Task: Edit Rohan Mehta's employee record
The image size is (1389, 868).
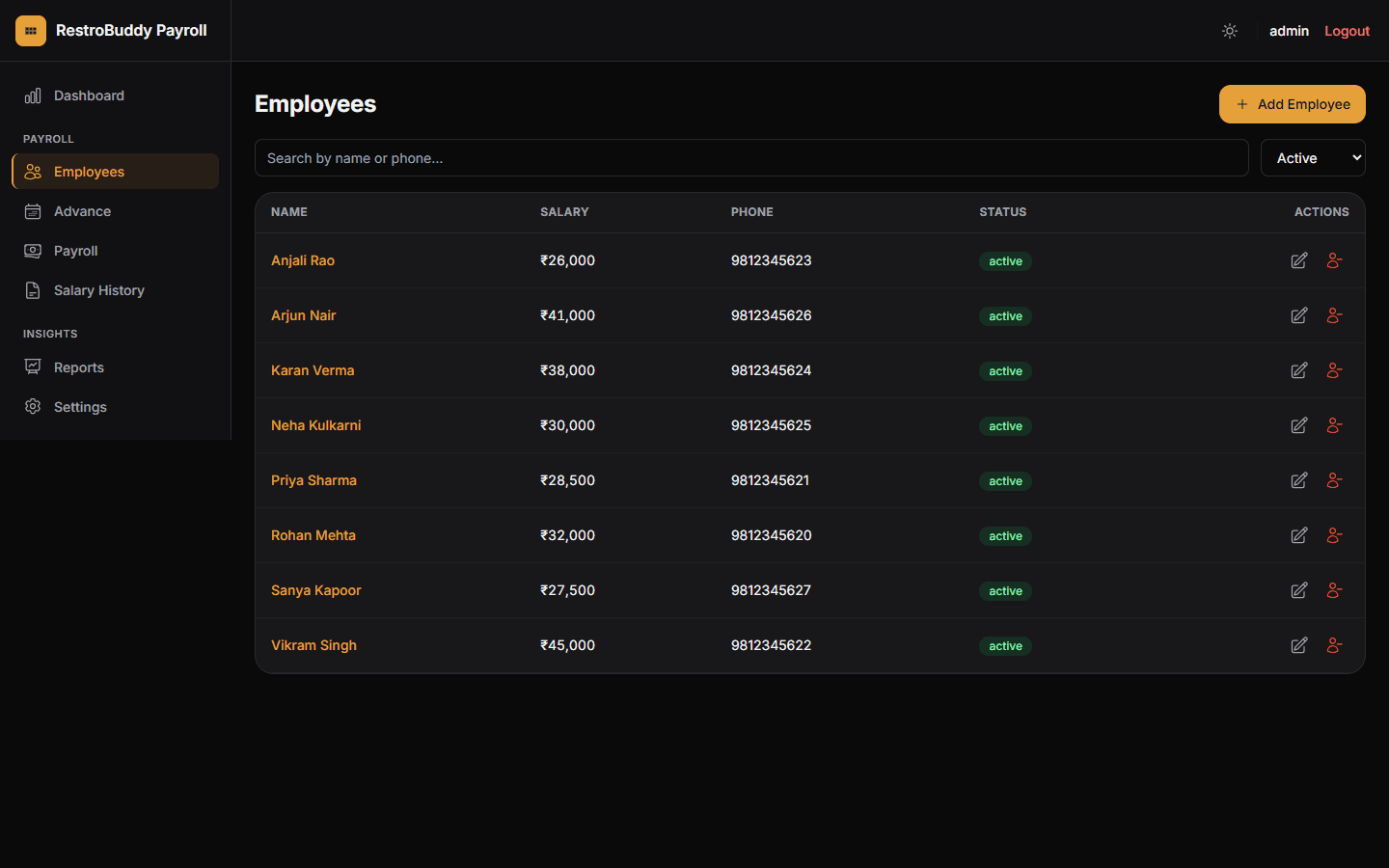Action: 1299,535
